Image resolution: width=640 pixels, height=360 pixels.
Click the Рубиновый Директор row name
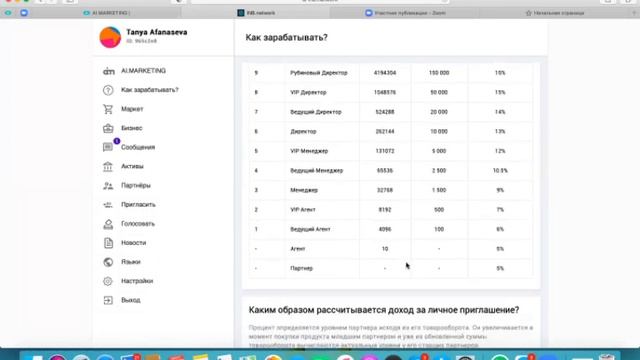tap(319, 73)
